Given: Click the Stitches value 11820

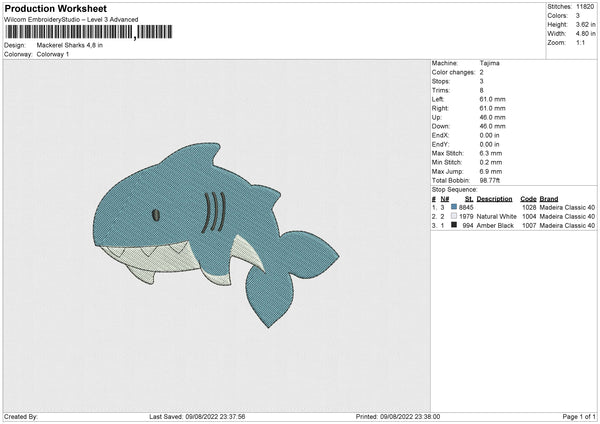Looking at the screenshot, I should pos(585,7).
